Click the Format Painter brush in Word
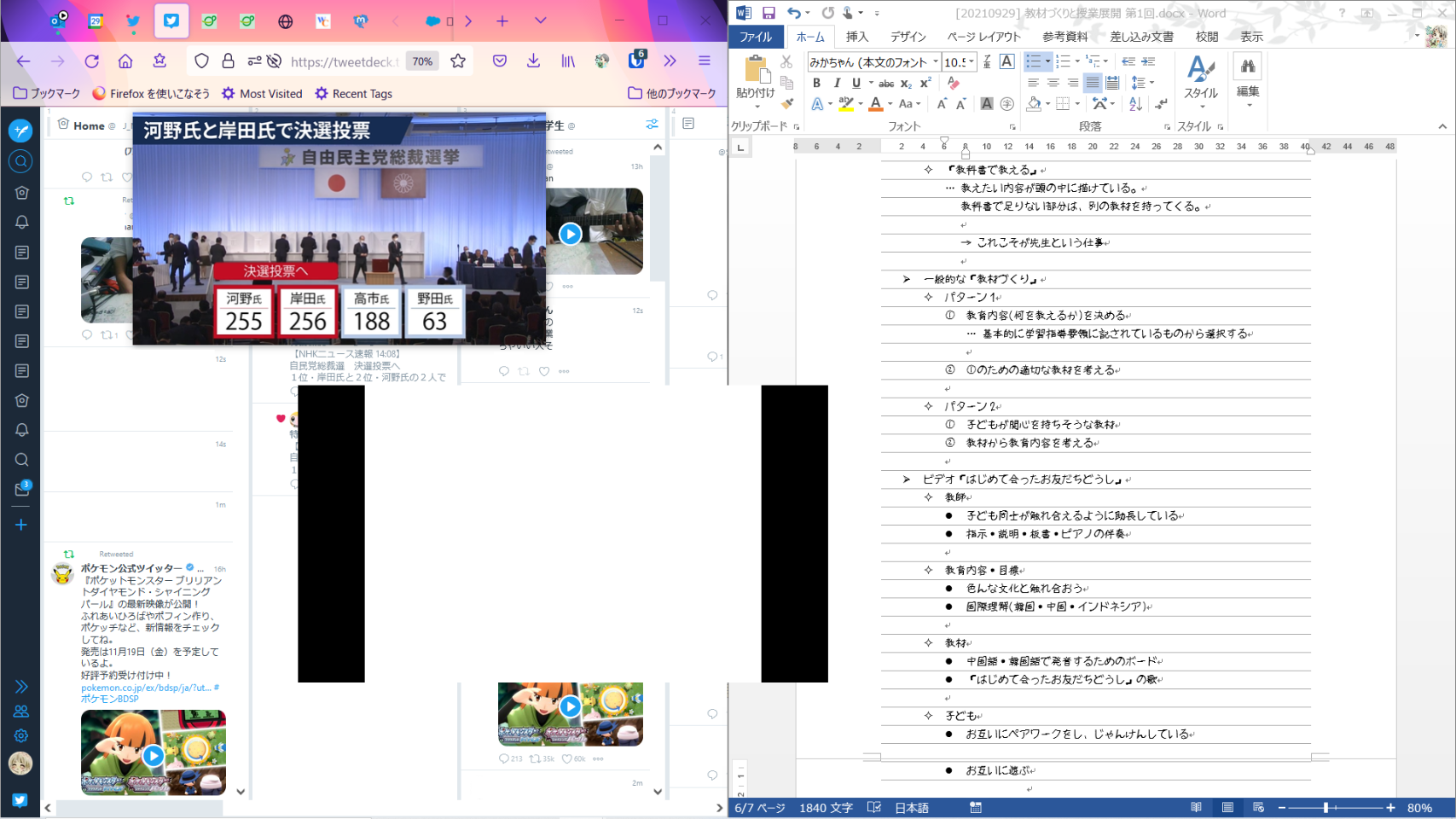Screen dimensions: 1456x819 (787, 104)
